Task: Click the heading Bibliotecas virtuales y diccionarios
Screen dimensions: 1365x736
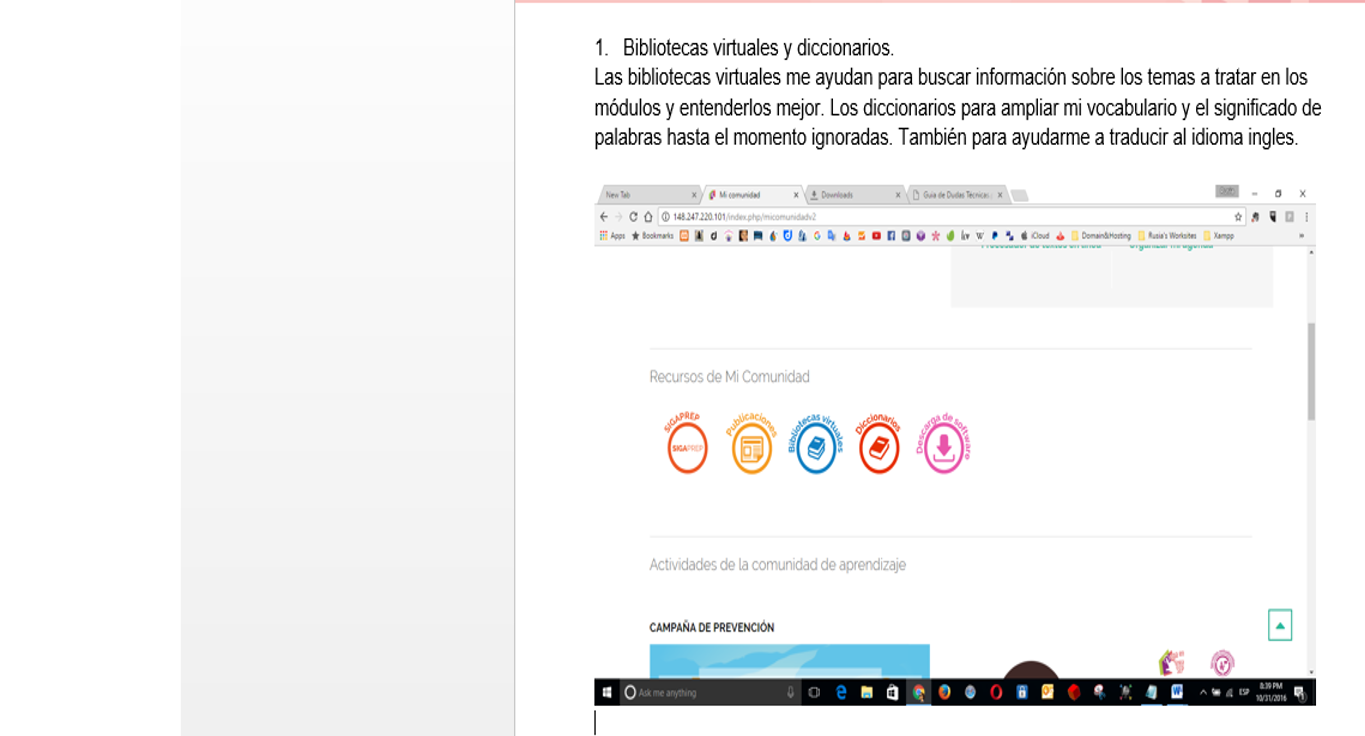Action: click(758, 48)
